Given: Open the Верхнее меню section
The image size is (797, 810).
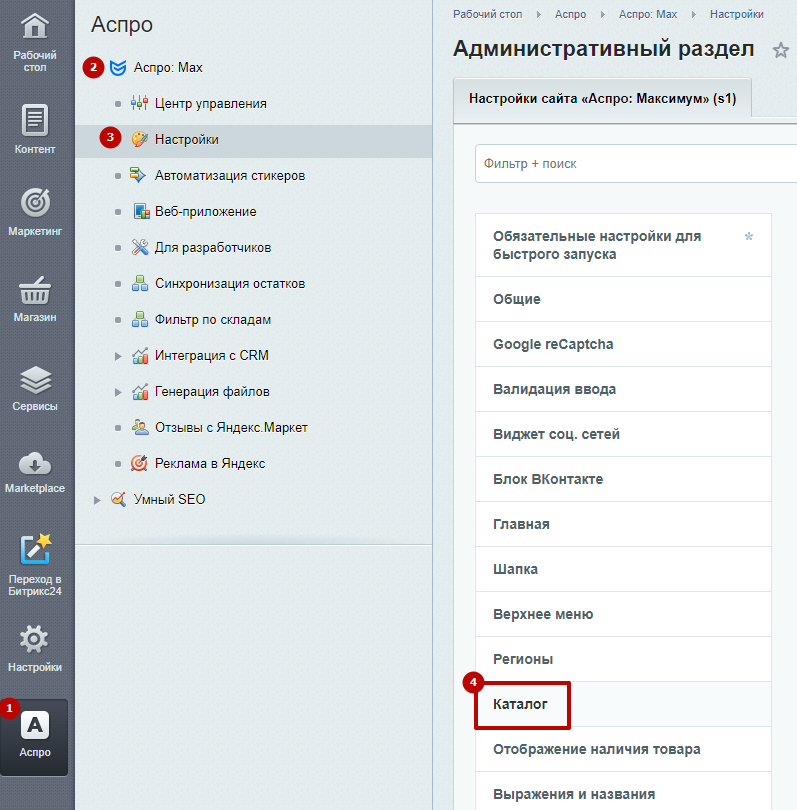Looking at the screenshot, I should point(623,614).
